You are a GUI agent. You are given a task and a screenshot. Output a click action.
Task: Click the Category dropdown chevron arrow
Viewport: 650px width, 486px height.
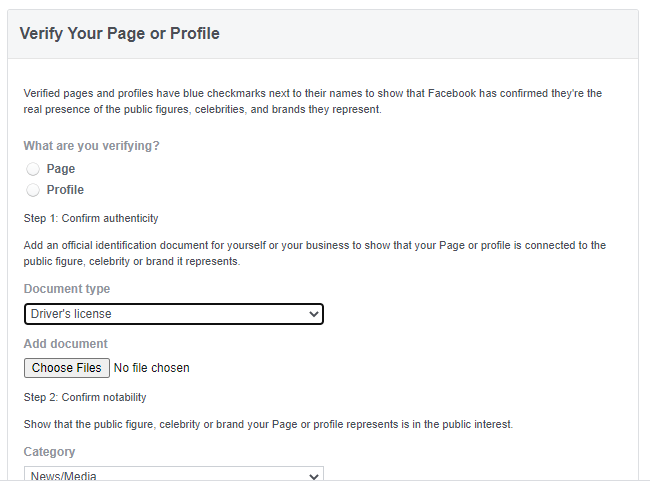tap(314, 477)
